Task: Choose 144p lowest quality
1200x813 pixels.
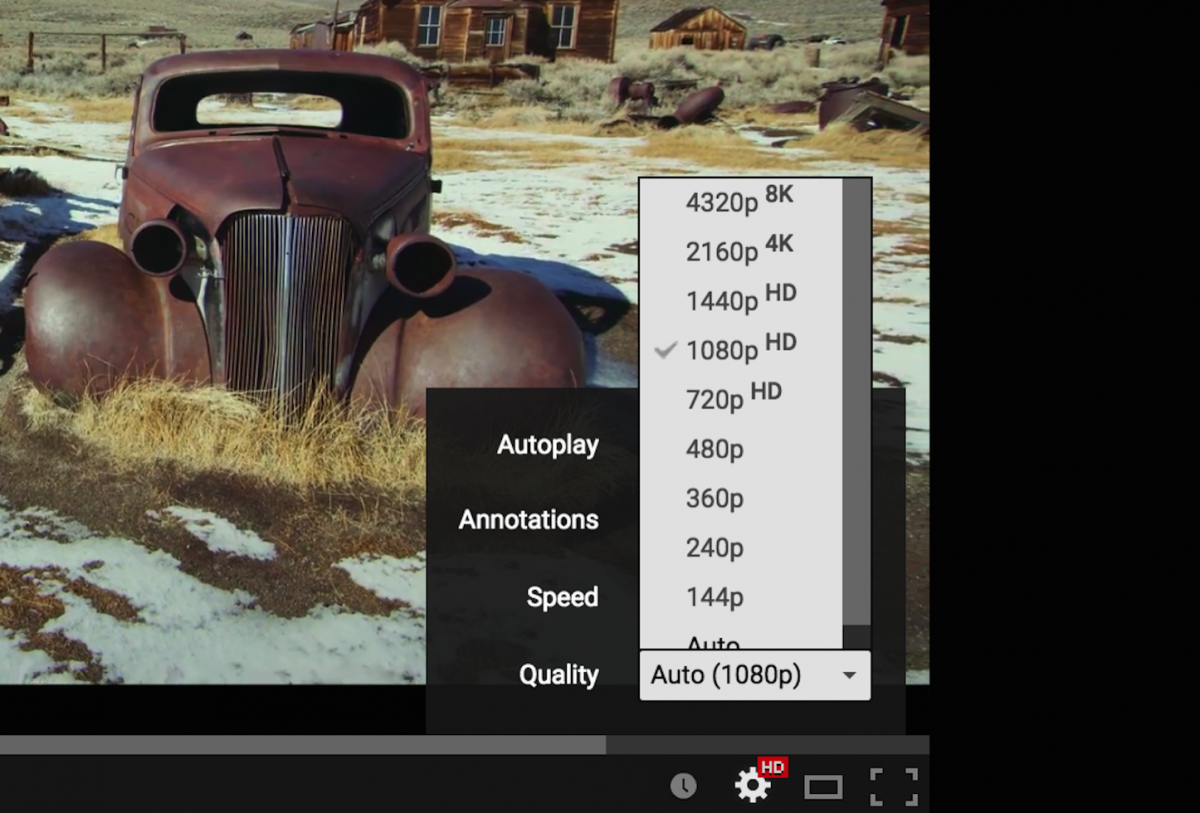Action: [713, 596]
